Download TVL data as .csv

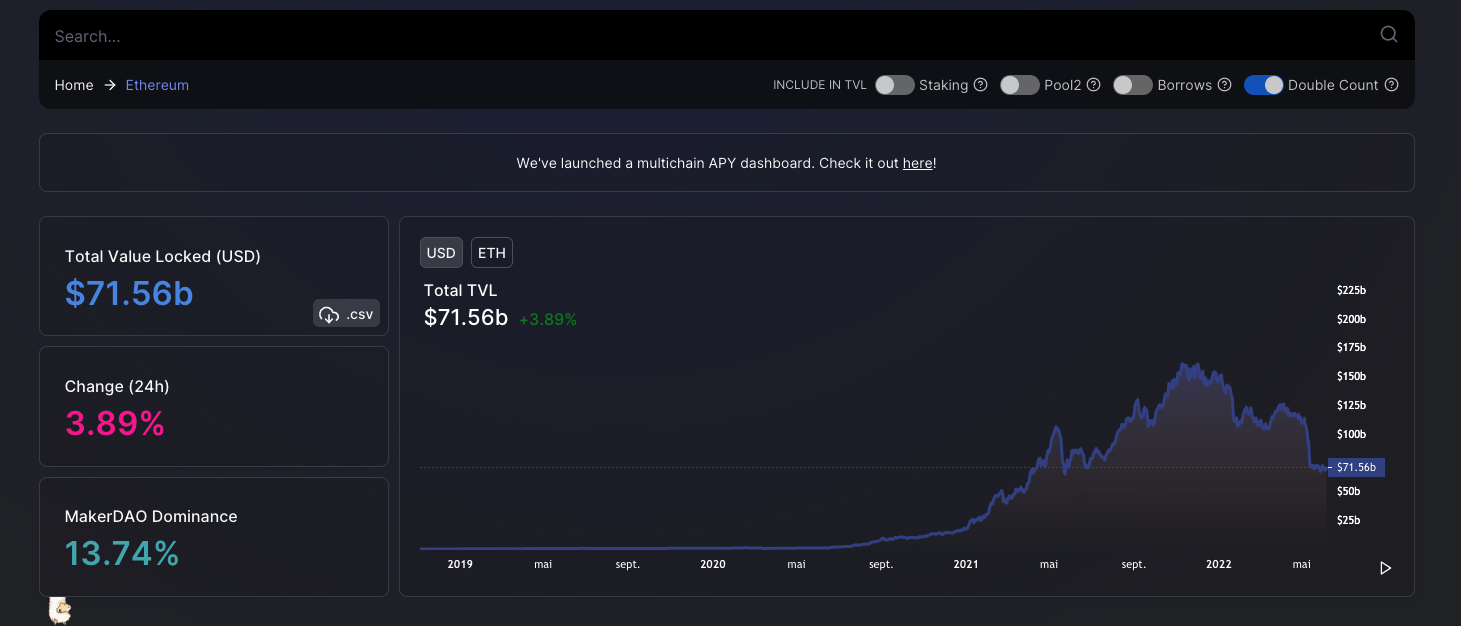coord(346,314)
